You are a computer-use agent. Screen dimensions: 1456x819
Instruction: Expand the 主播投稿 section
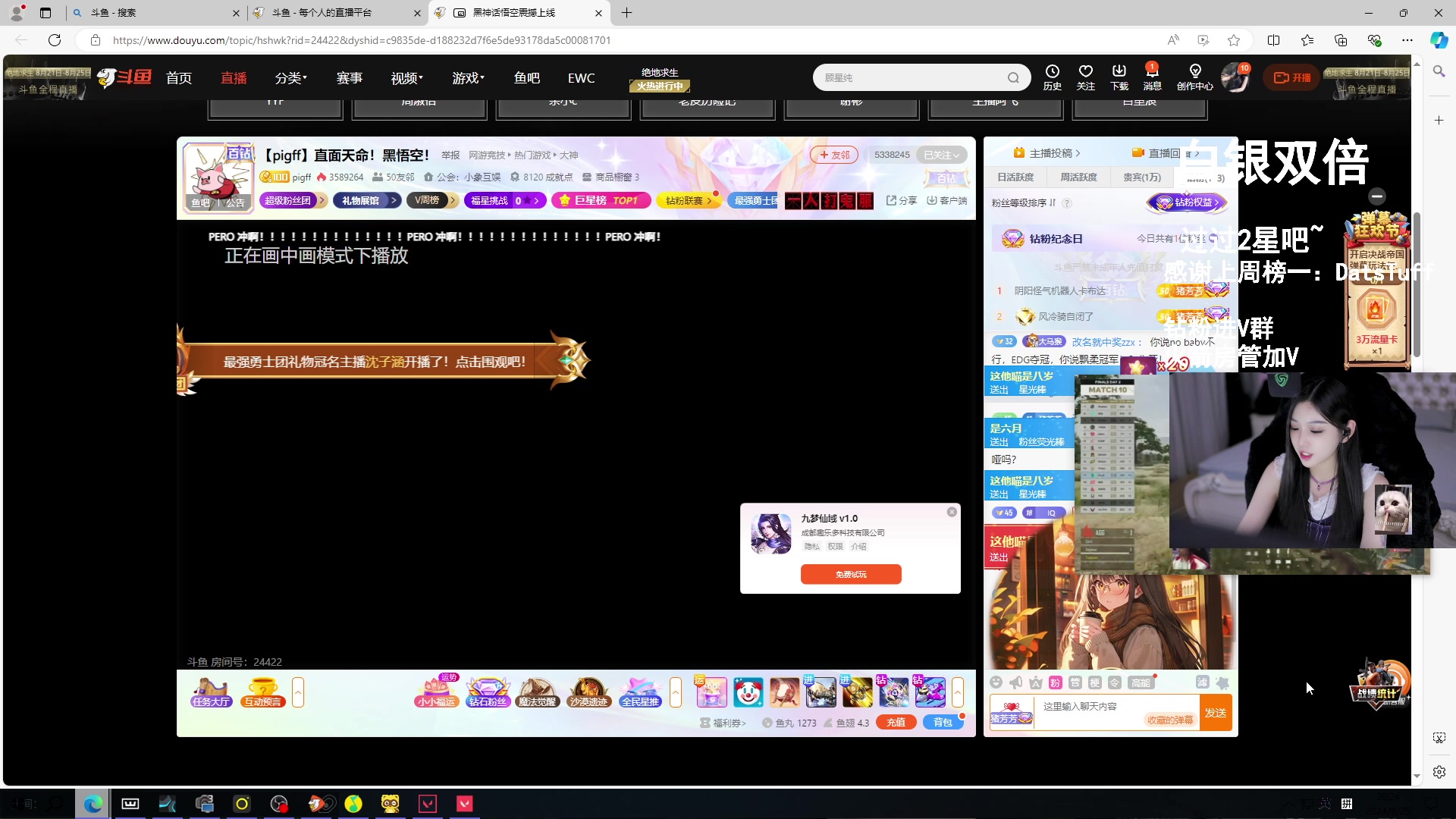pyautogui.click(x=1046, y=153)
